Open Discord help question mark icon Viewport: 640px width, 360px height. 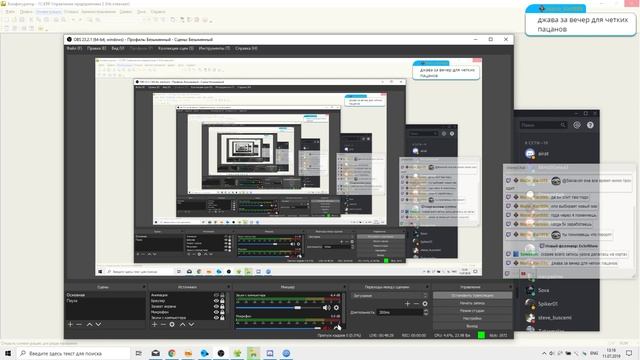point(590,125)
